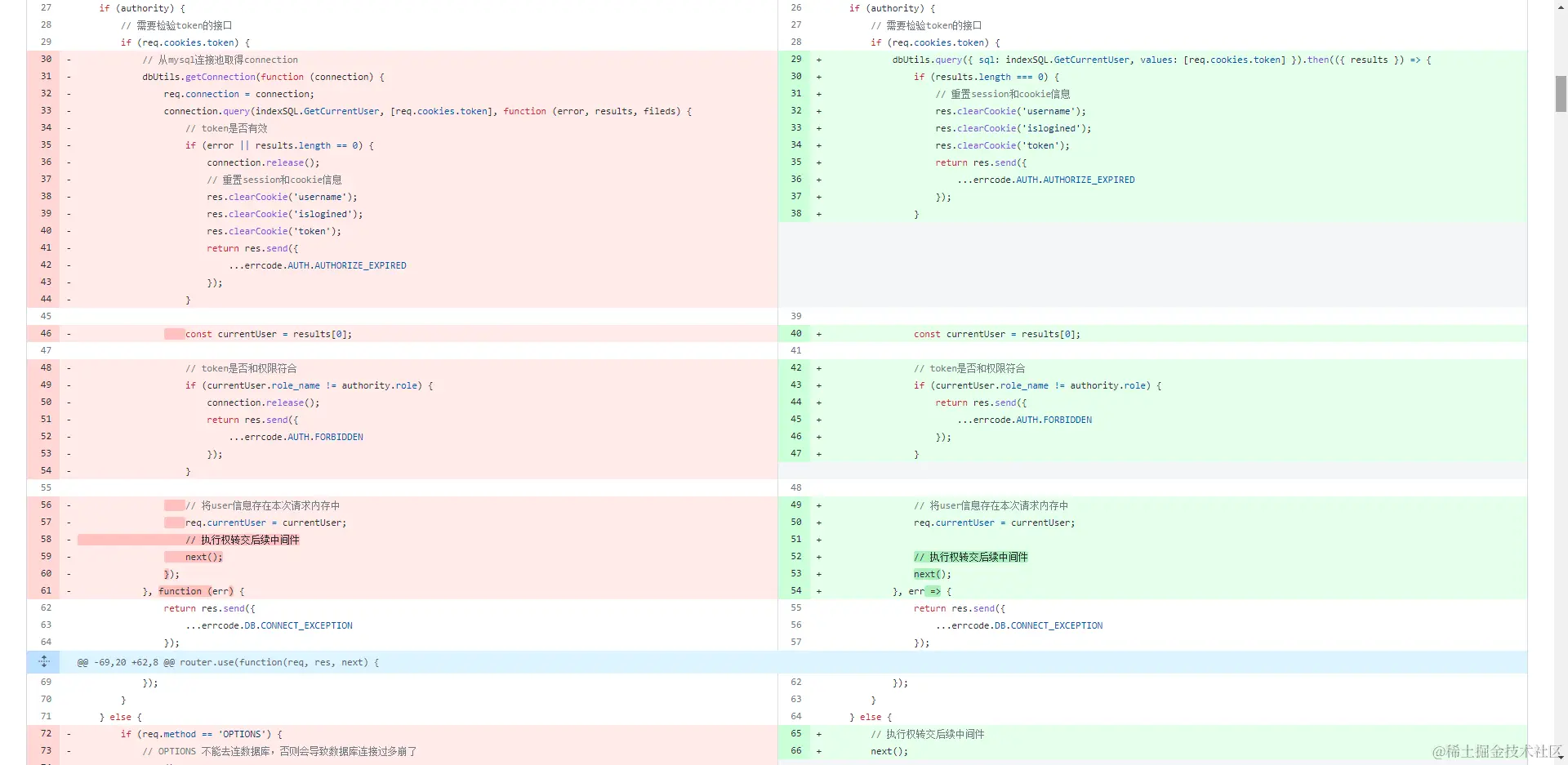The image size is (1568, 765).
Task: Click '// token是否和权限符合' on deleted line 48
Action: [241, 368]
